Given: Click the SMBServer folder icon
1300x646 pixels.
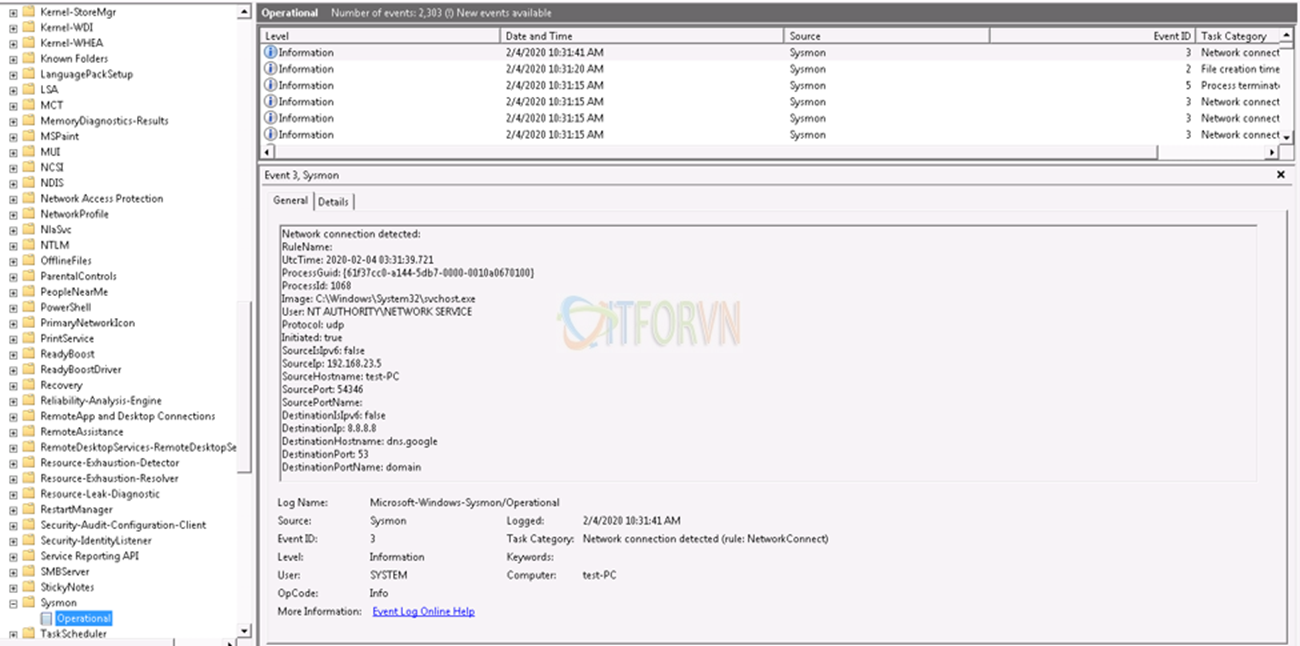Looking at the screenshot, I should (x=28, y=572).
